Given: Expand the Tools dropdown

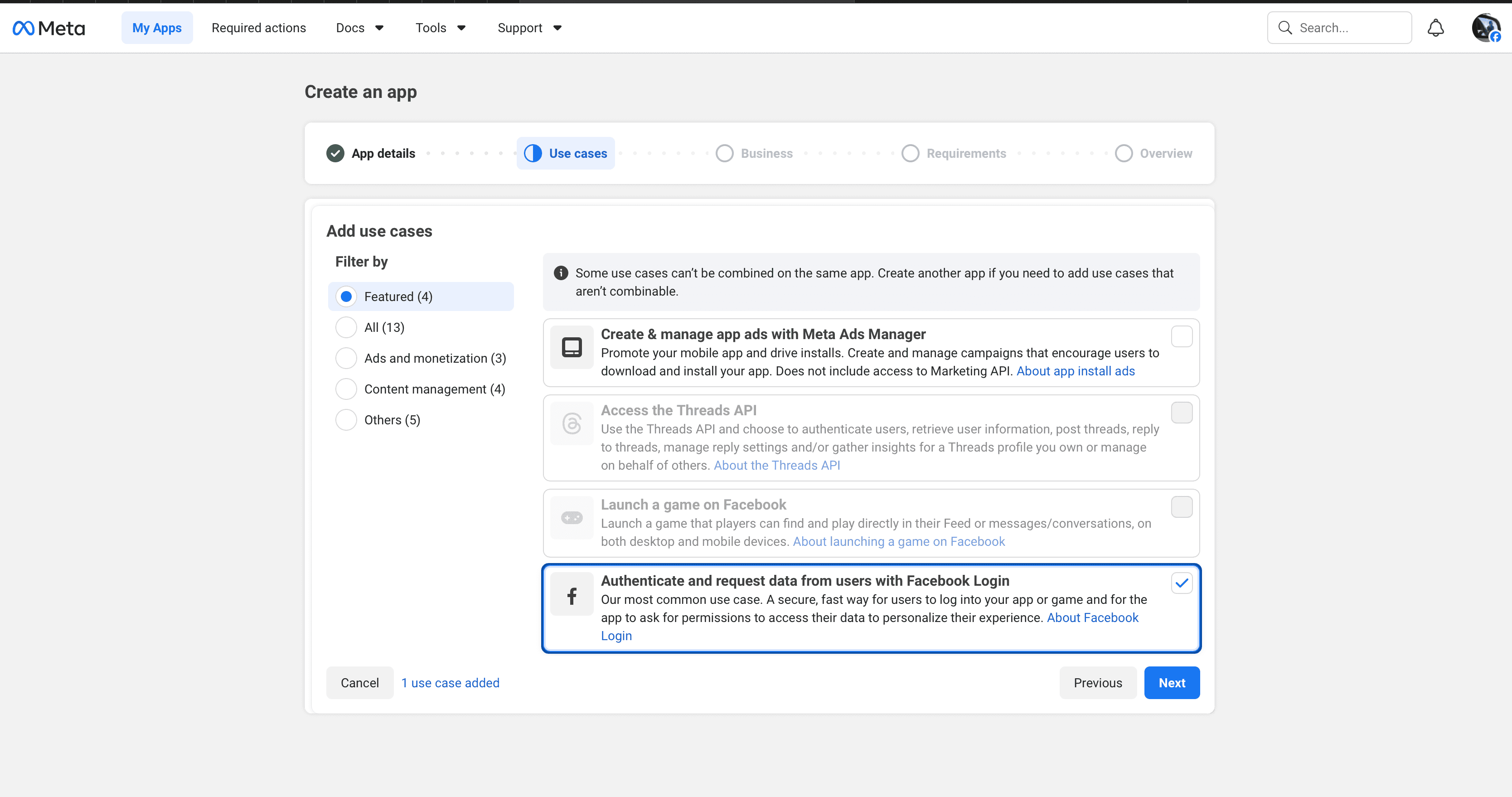Looking at the screenshot, I should (440, 28).
